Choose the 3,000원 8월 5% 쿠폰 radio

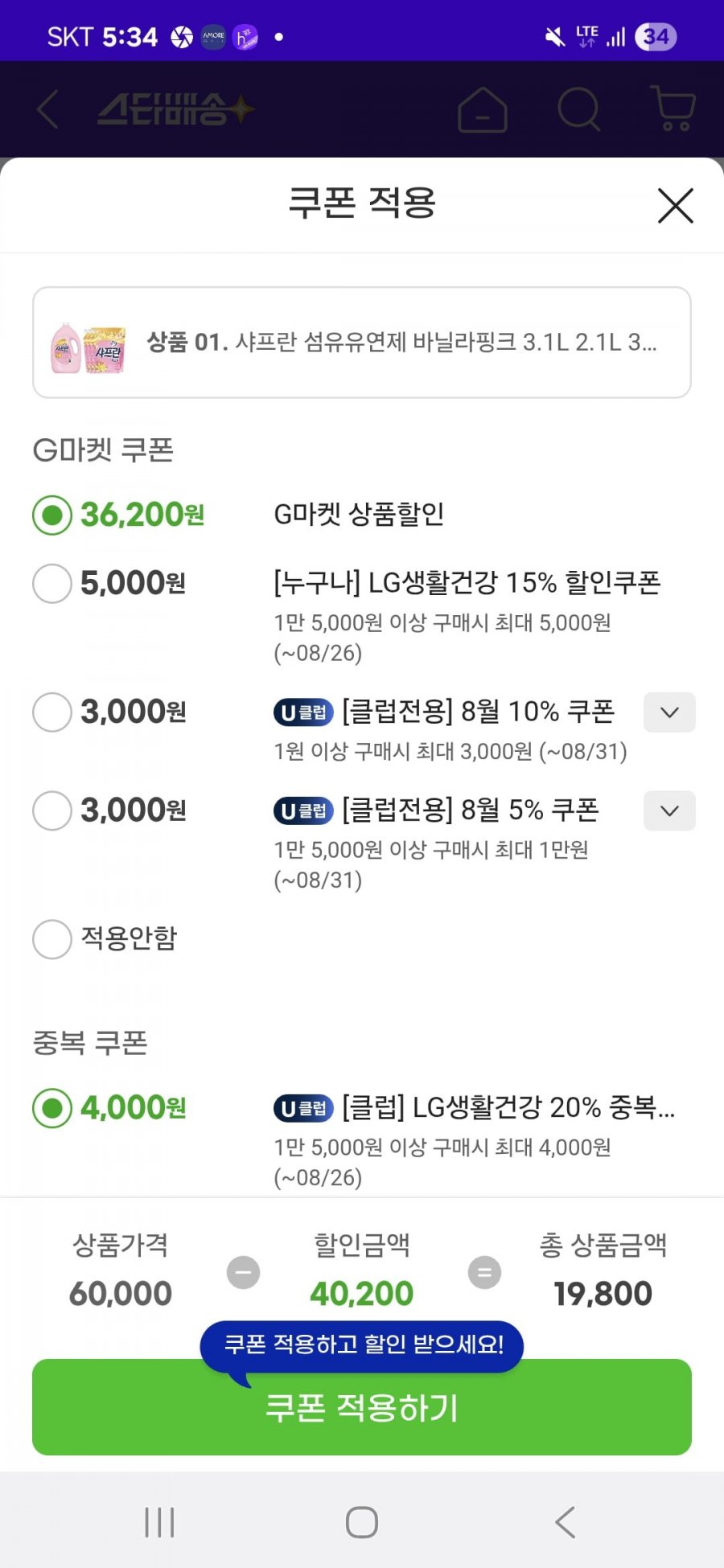click(52, 810)
